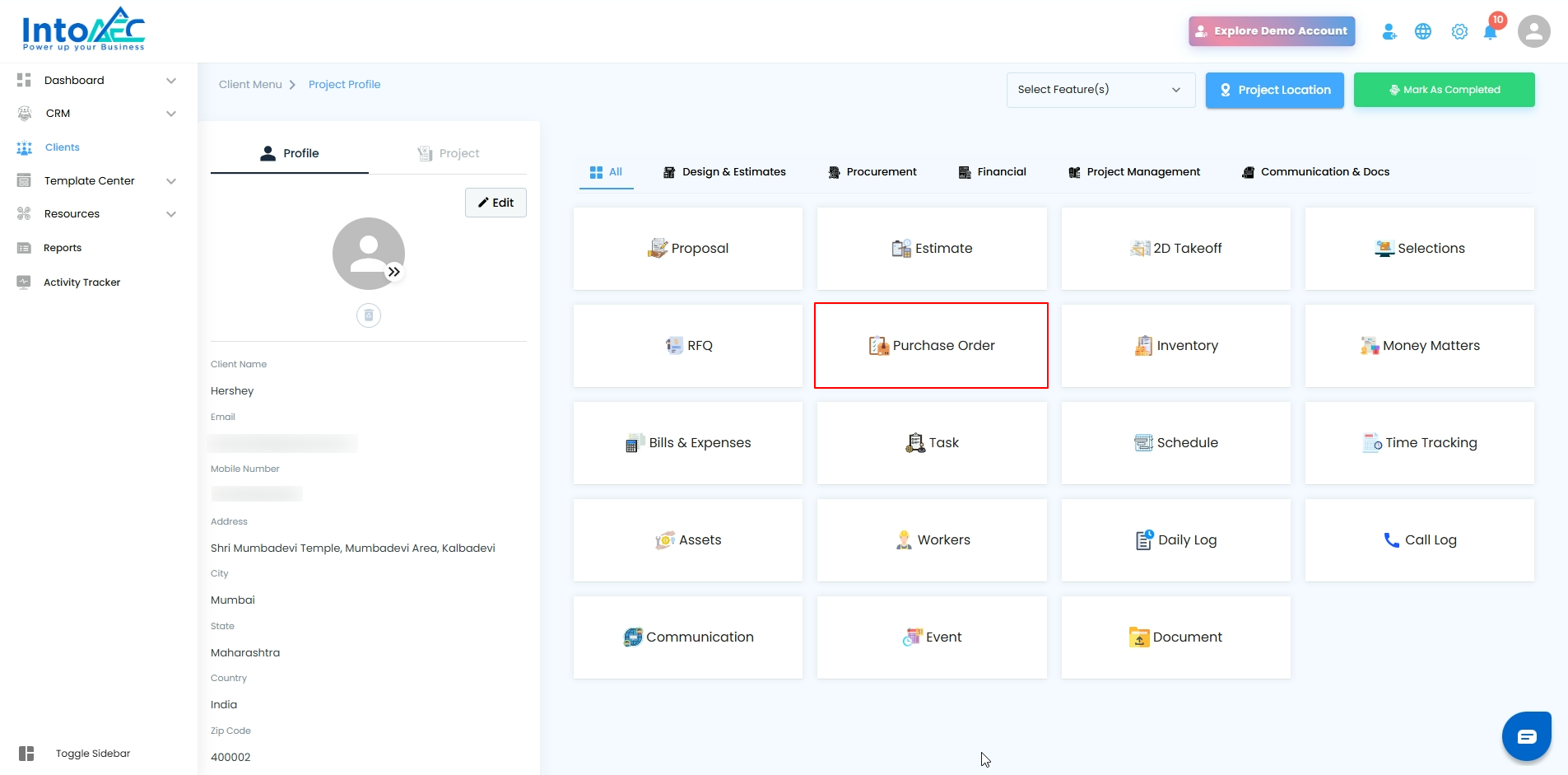The height and width of the screenshot is (775, 1568).
Task: Click the double-arrow icon on profile avatar
Action: point(394,272)
